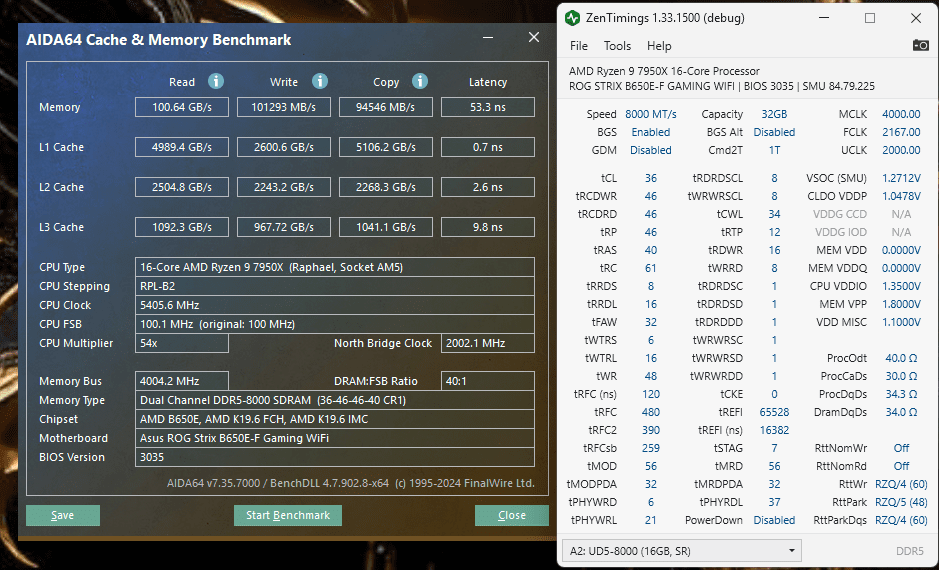Select L2 Cache Write value 2243.2 GB/s
This screenshot has height=570, width=939.
(284, 187)
